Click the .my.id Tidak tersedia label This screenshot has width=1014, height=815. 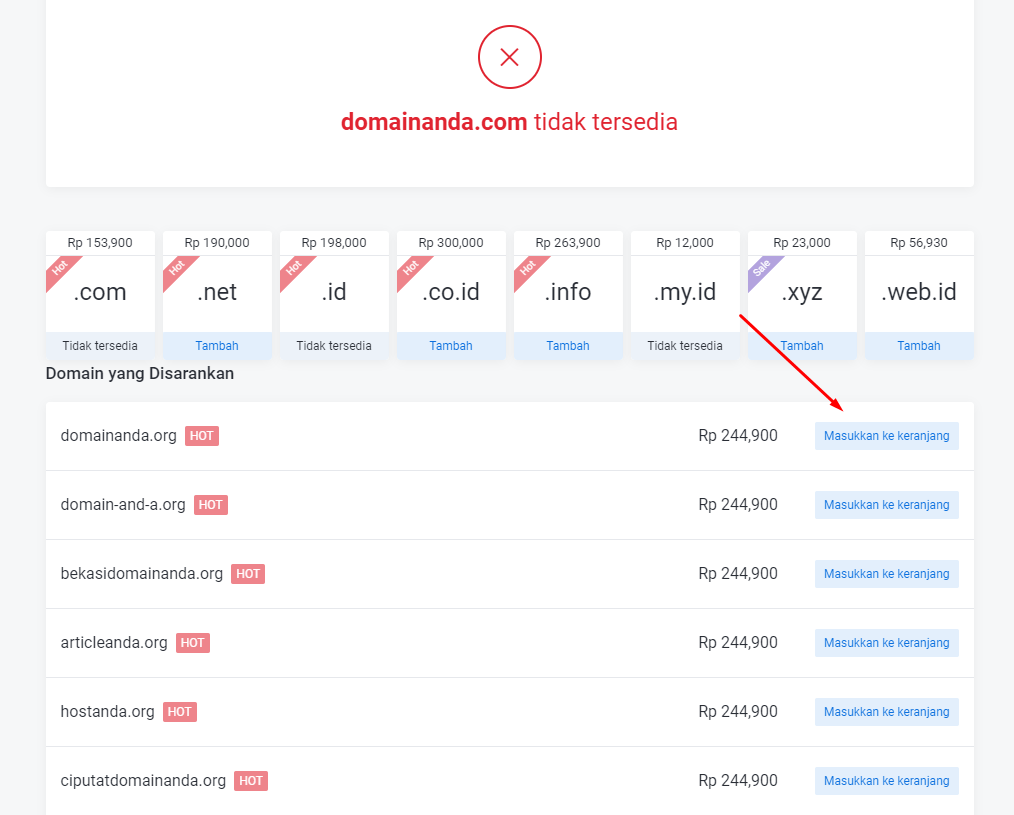tap(685, 346)
